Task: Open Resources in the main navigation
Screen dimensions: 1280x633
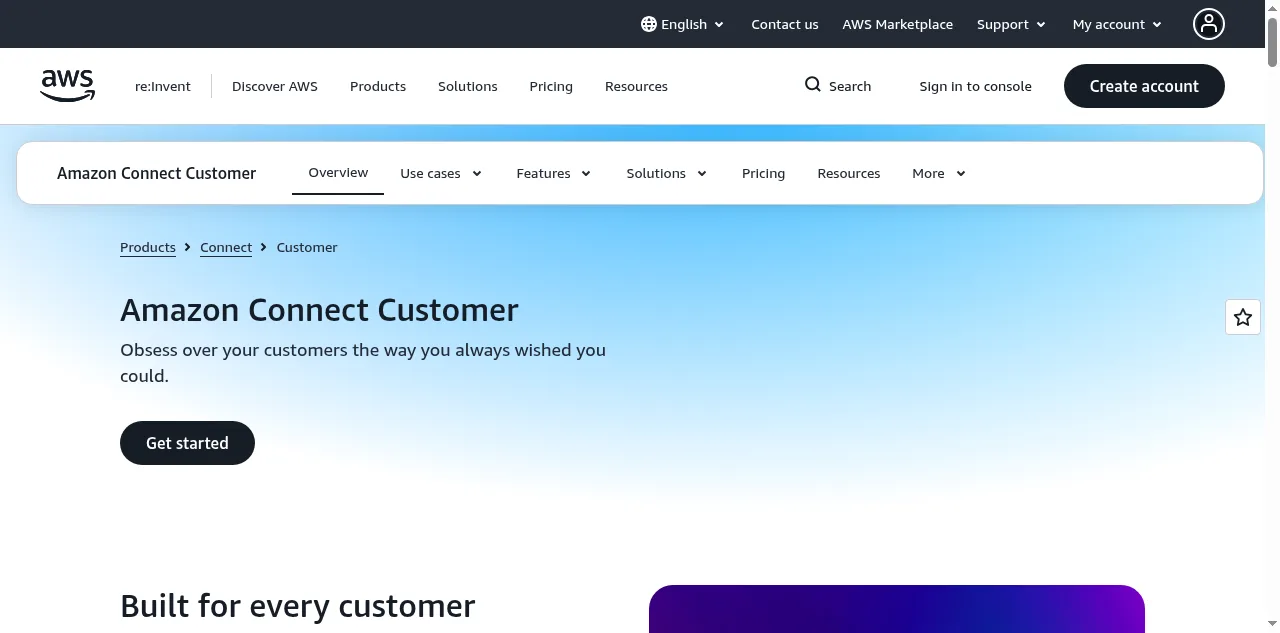Action: point(636,86)
